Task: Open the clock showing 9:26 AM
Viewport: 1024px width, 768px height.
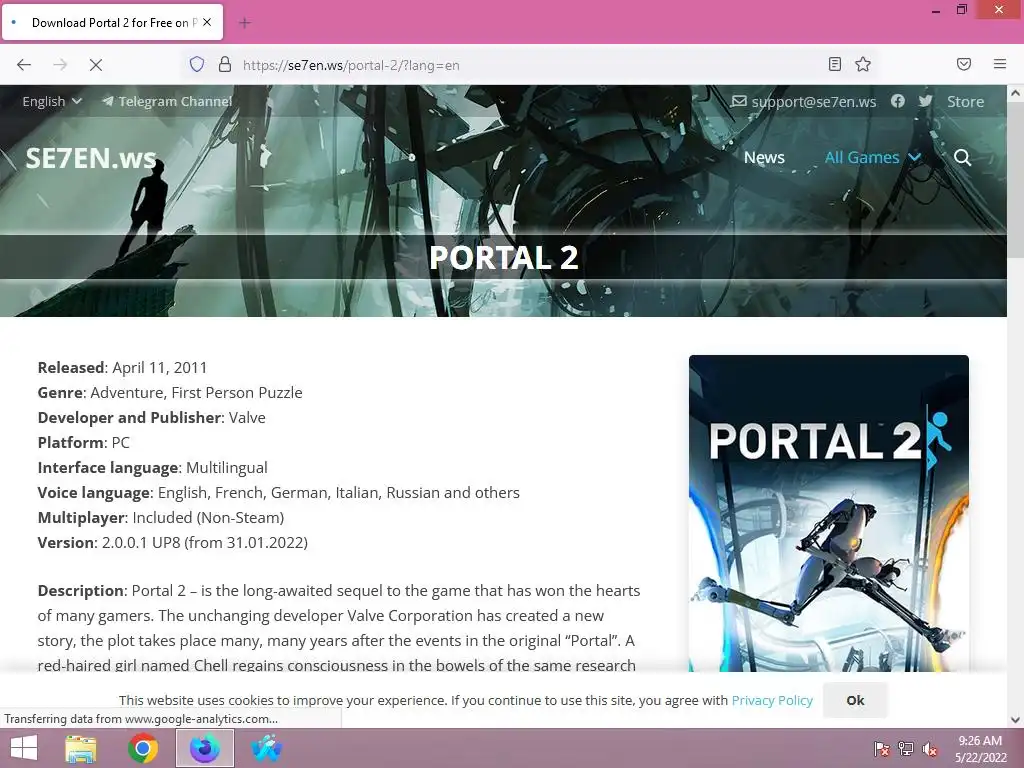Action: (x=980, y=748)
